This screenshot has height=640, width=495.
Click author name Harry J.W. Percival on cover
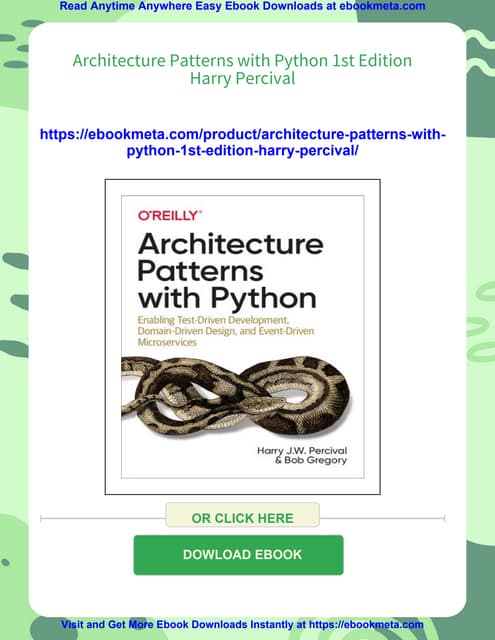302,450
